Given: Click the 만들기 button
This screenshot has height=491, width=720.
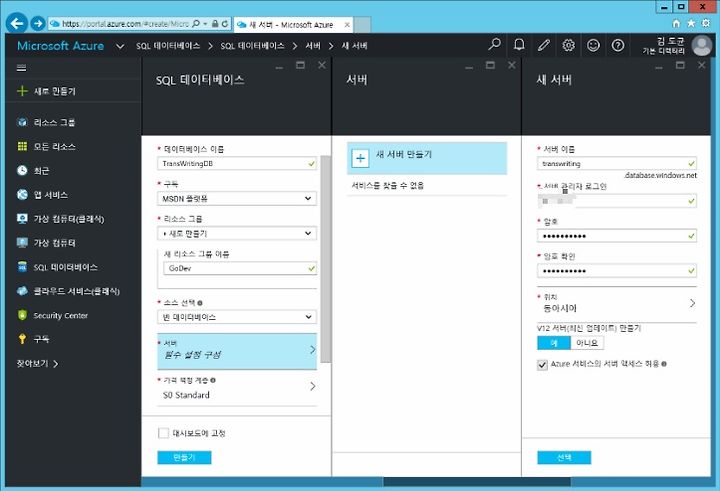Looking at the screenshot, I should [184, 457].
